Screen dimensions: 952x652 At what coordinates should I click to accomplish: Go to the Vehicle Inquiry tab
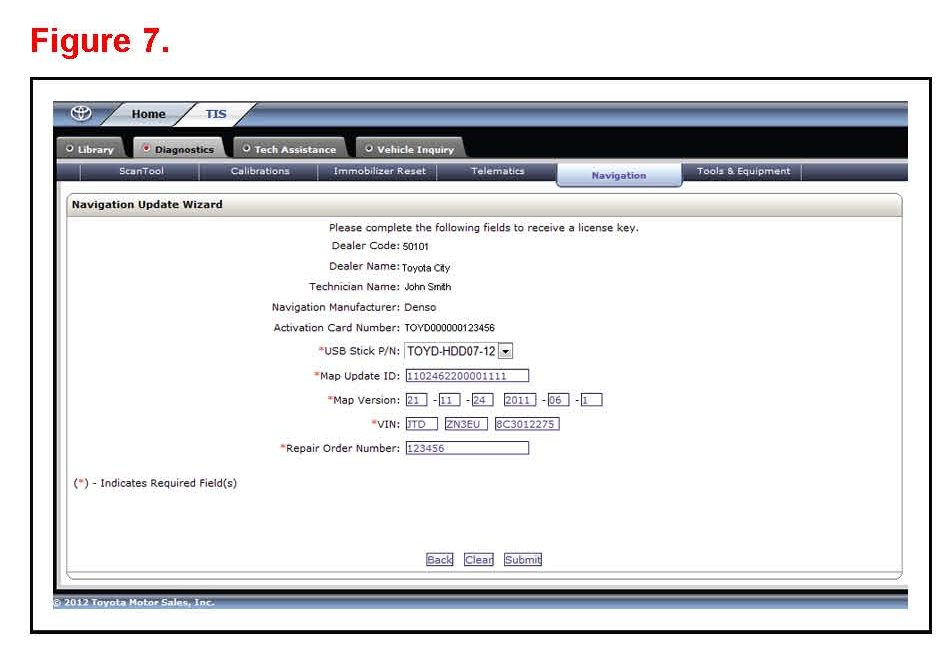tap(409, 150)
